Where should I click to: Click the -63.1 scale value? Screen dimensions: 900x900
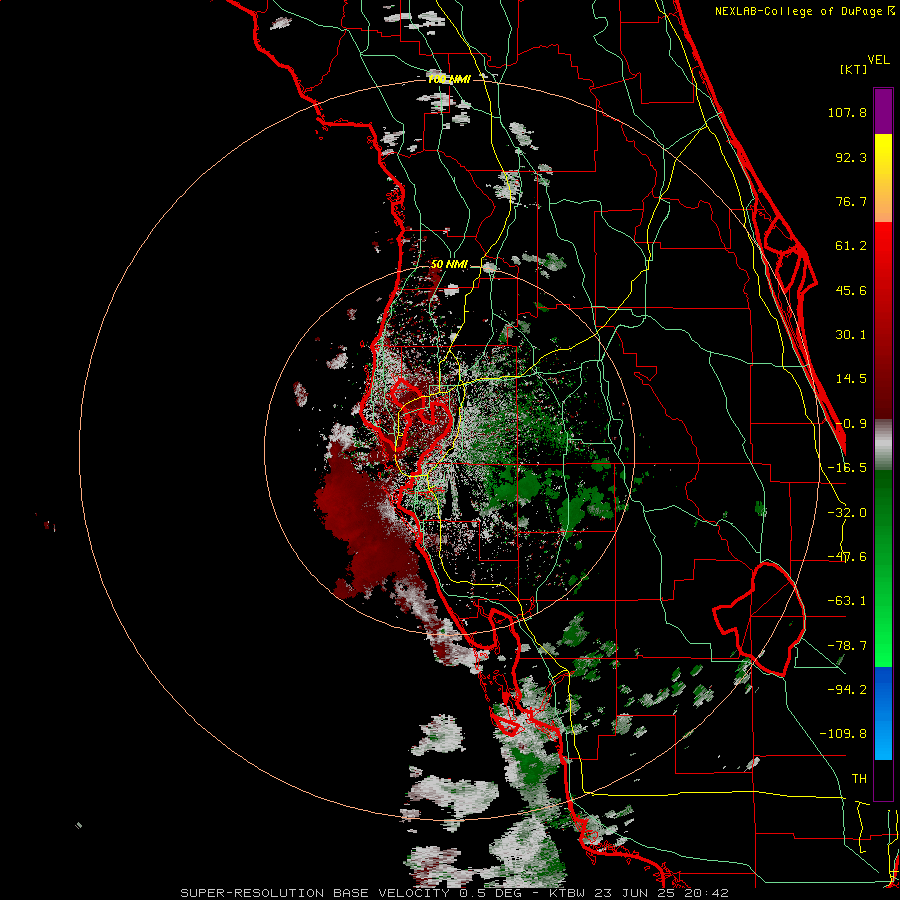(847, 601)
